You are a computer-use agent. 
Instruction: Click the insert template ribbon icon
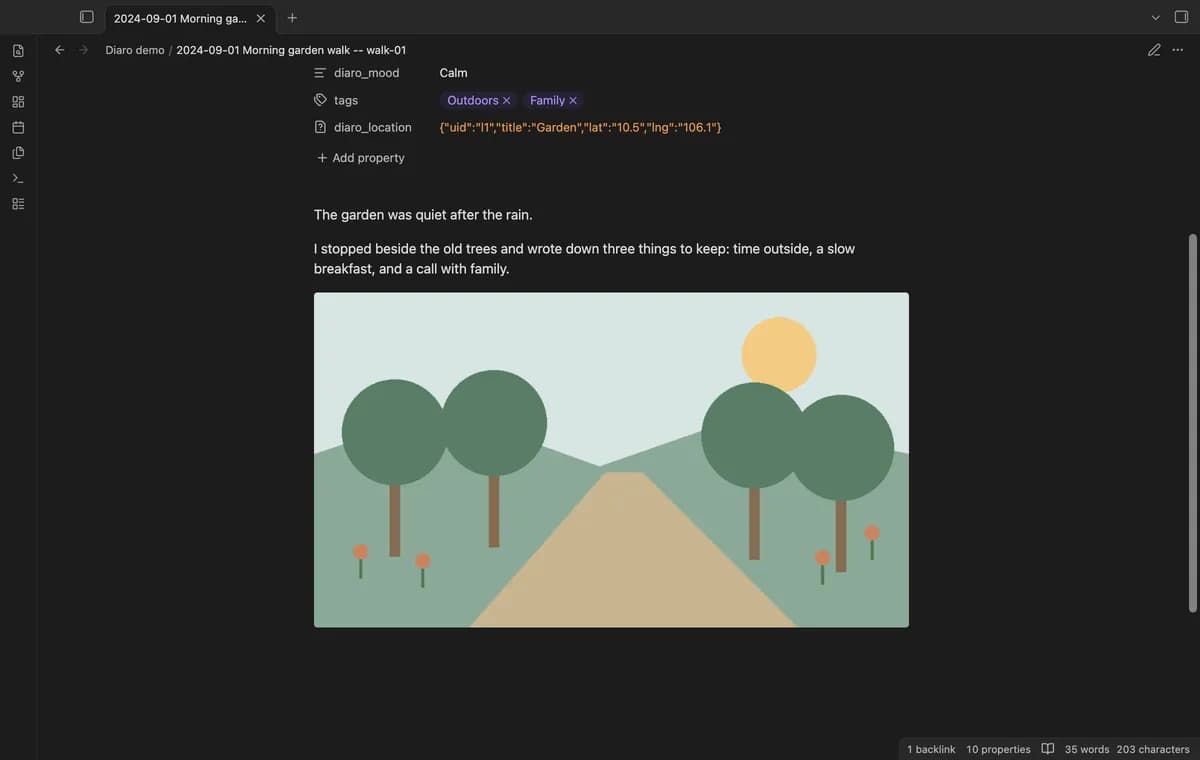pos(18,153)
